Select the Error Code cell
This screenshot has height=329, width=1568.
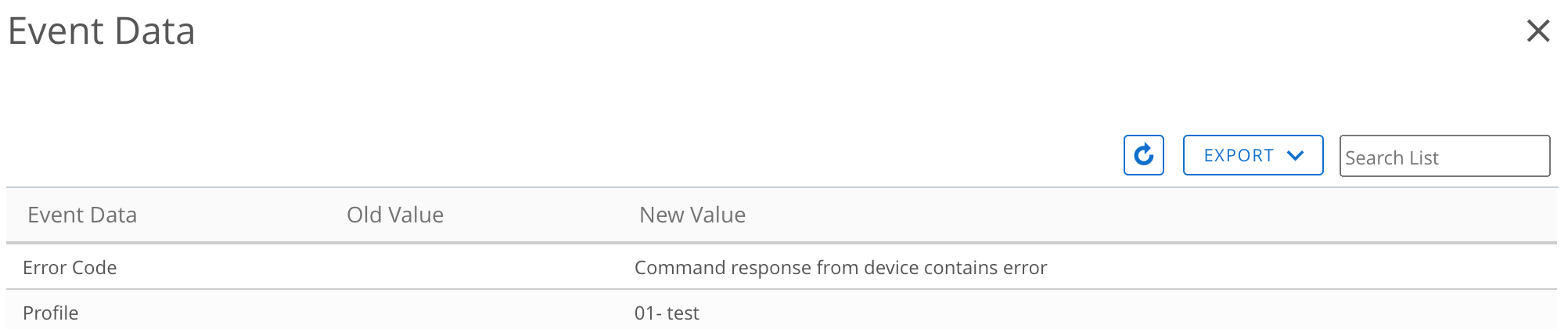(x=70, y=268)
